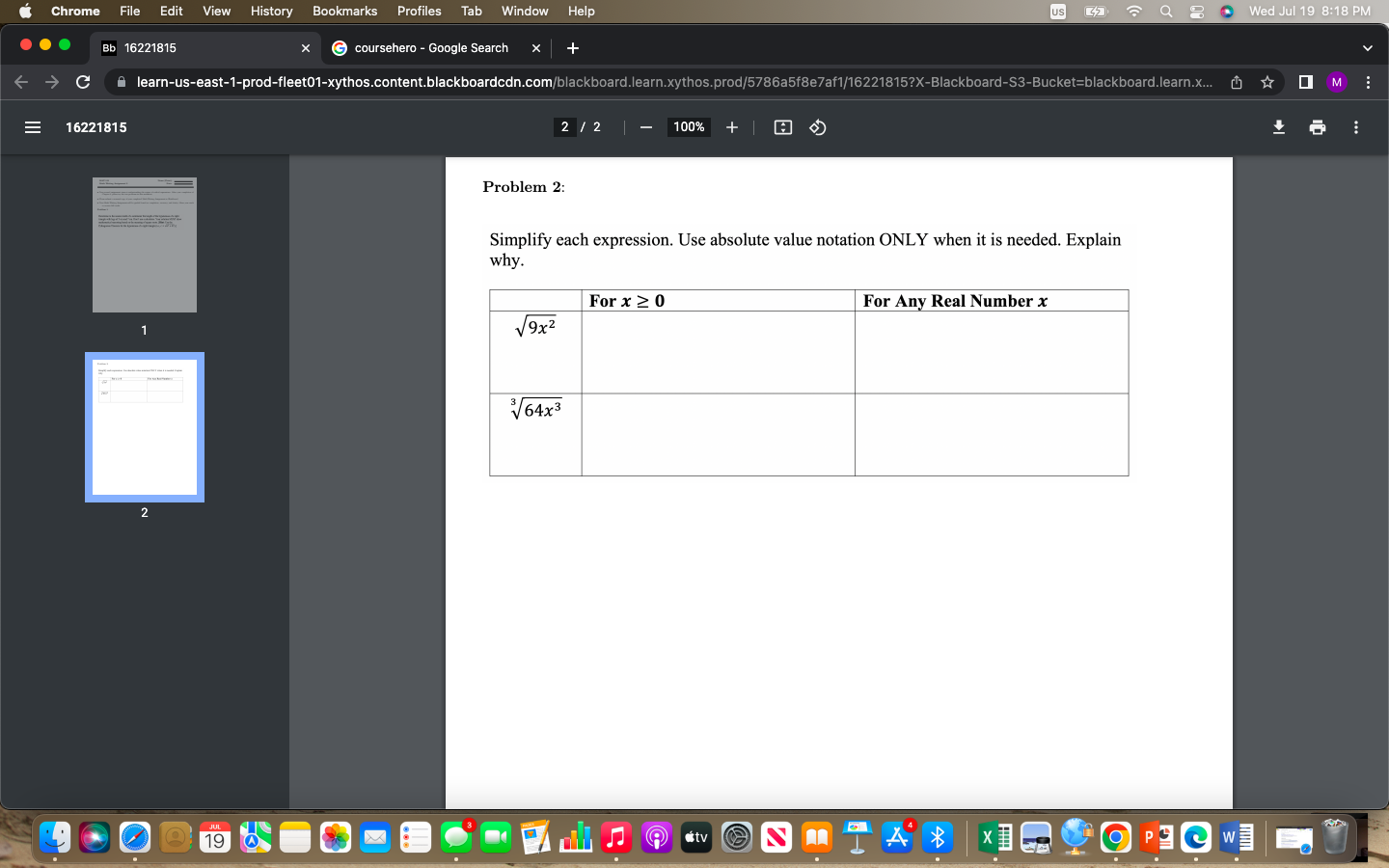The height and width of the screenshot is (868, 1389).
Task: Open Chrome's three-dot browser menu
Action: tap(1369, 82)
